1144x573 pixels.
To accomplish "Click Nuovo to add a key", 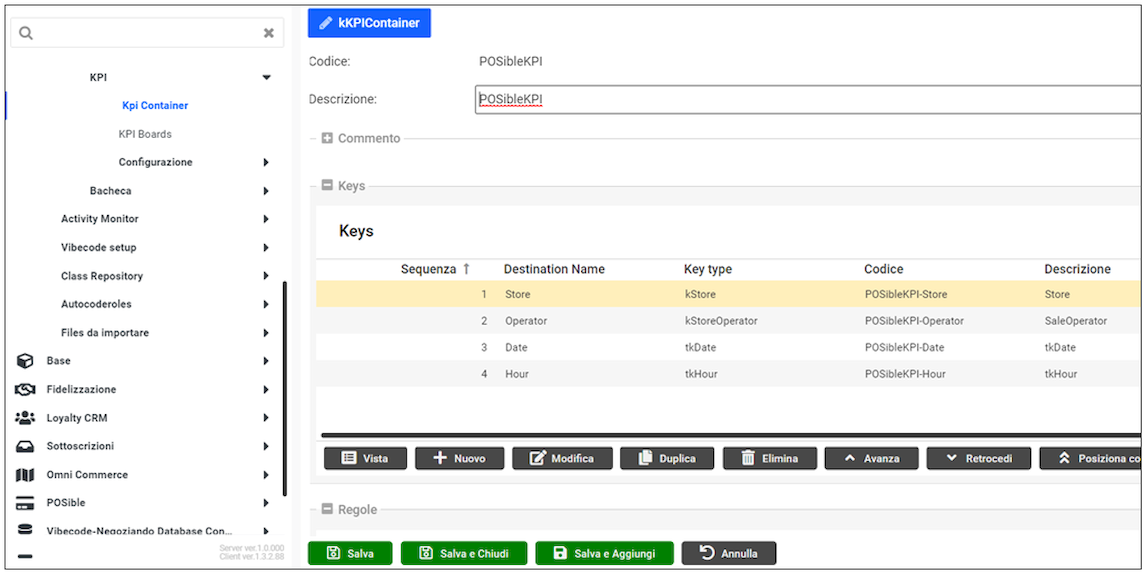I will (458, 458).
